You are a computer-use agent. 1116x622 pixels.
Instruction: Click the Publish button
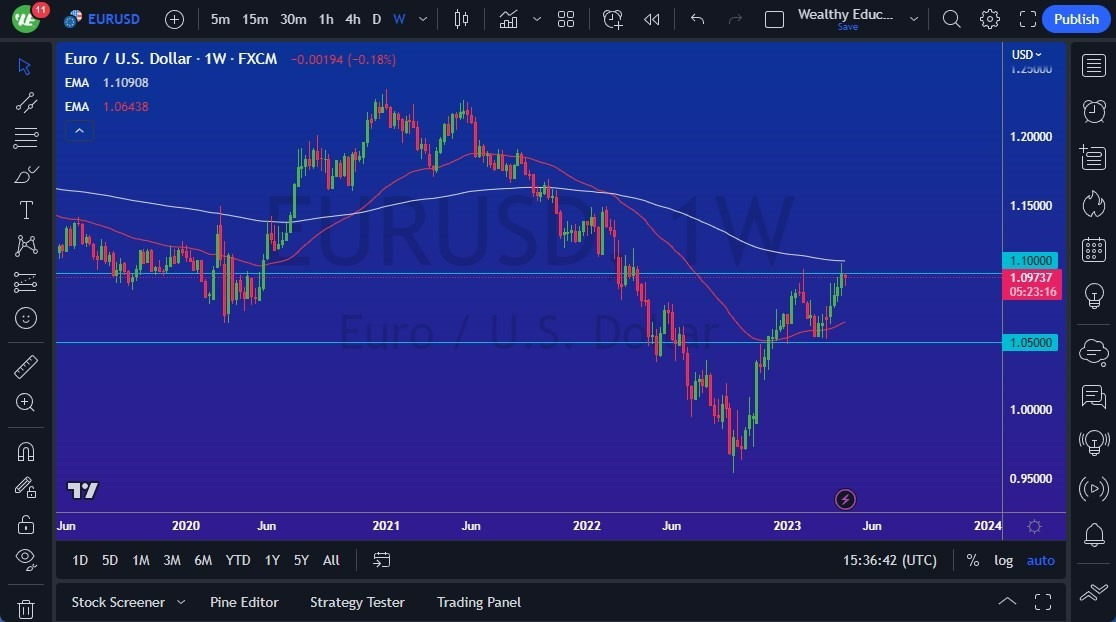pos(1076,19)
